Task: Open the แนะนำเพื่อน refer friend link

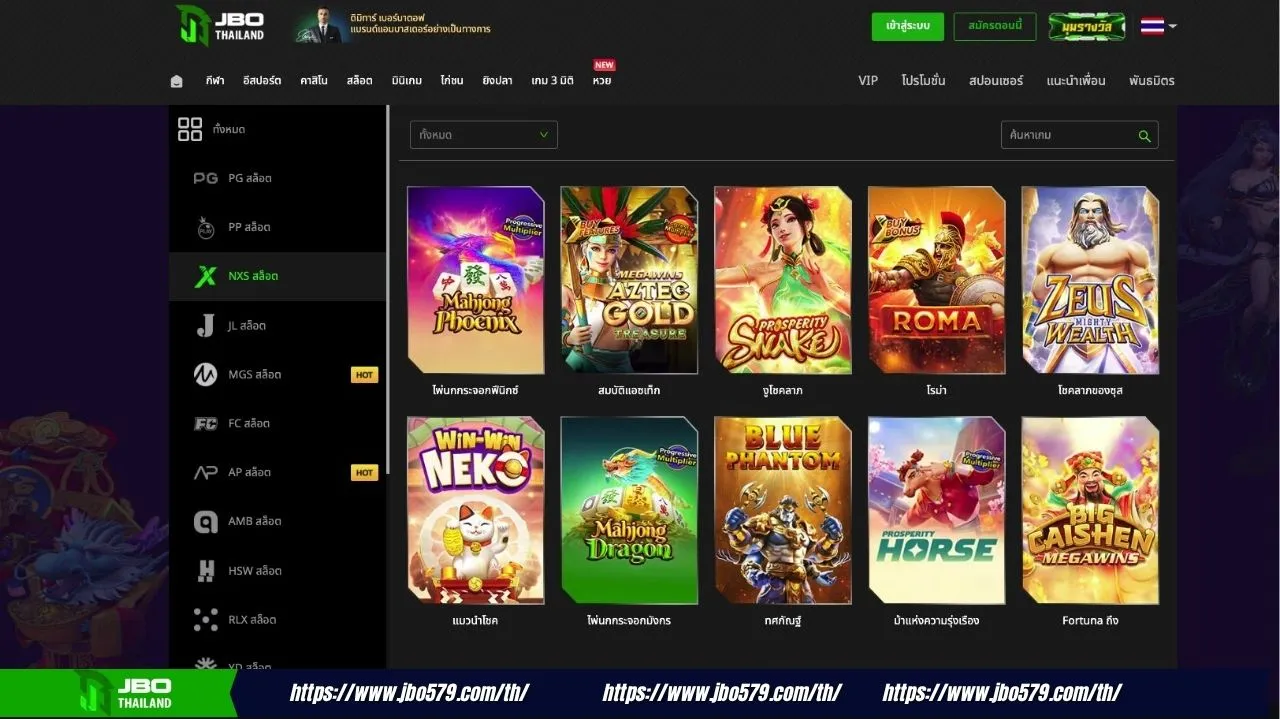Action: pos(1076,81)
